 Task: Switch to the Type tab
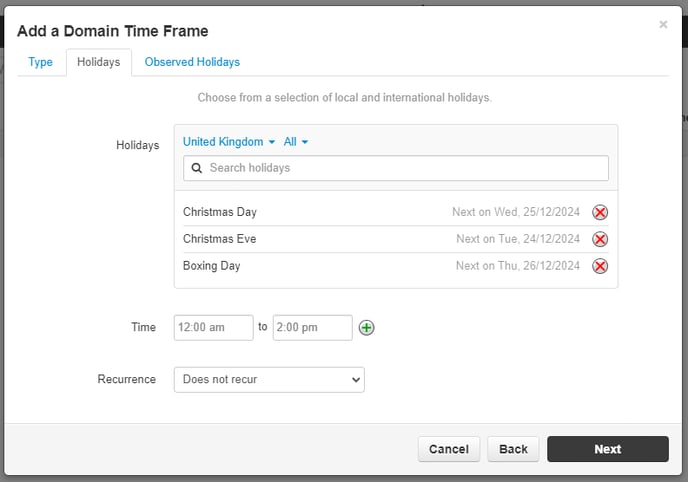[x=40, y=62]
